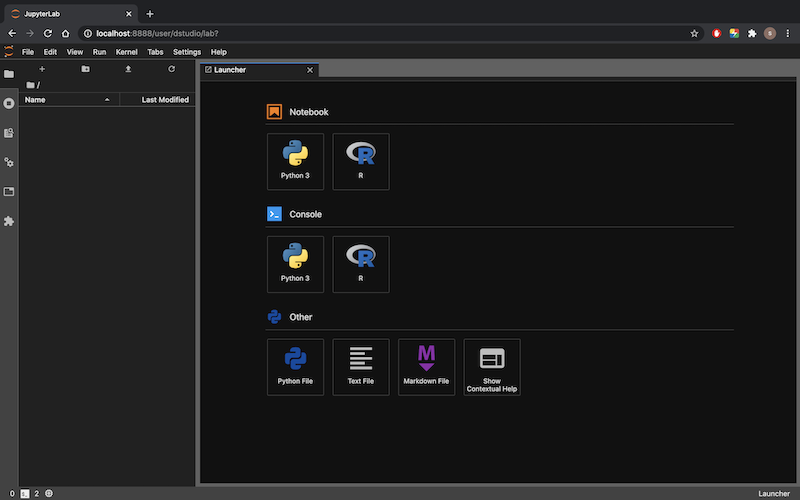Screen dimensions: 800x500
Task: Sort files by Last Modified column
Action: (158, 99)
